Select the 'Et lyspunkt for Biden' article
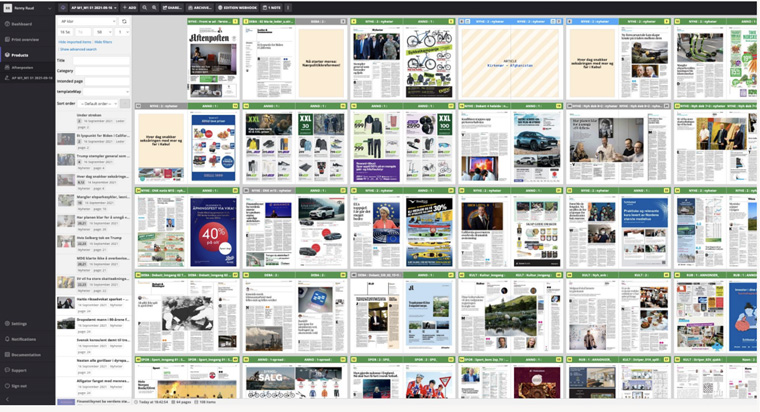 point(94,141)
